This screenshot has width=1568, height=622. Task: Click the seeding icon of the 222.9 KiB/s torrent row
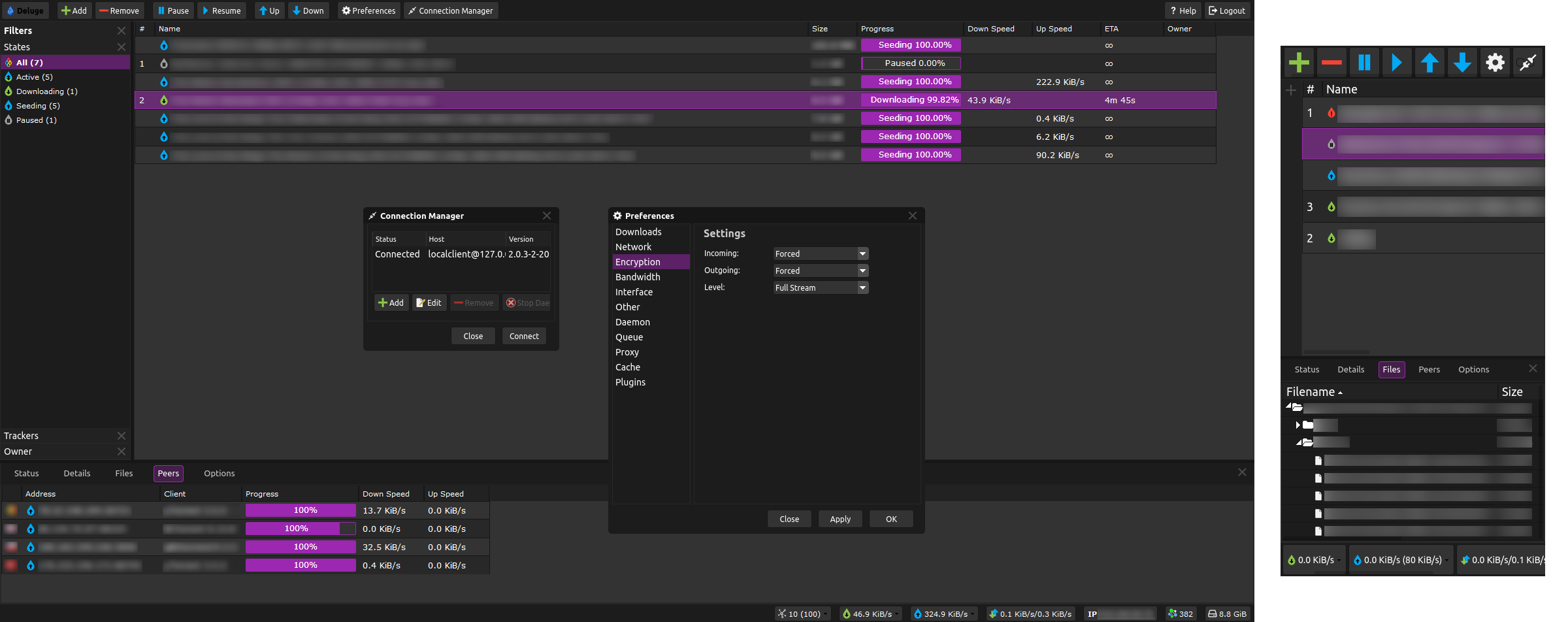(164, 82)
